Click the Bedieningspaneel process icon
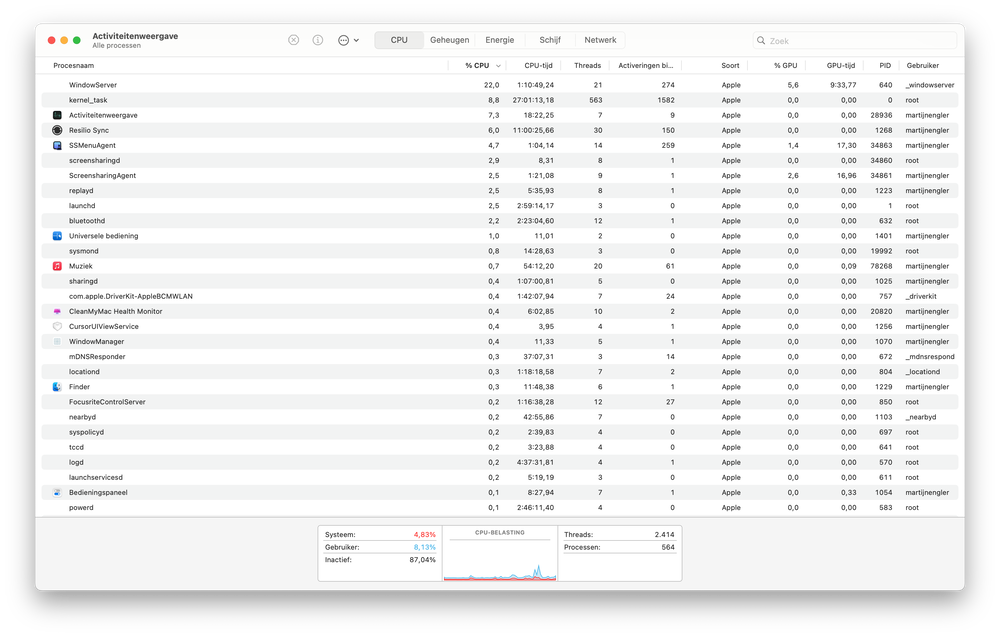1000x637 pixels. point(57,492)
